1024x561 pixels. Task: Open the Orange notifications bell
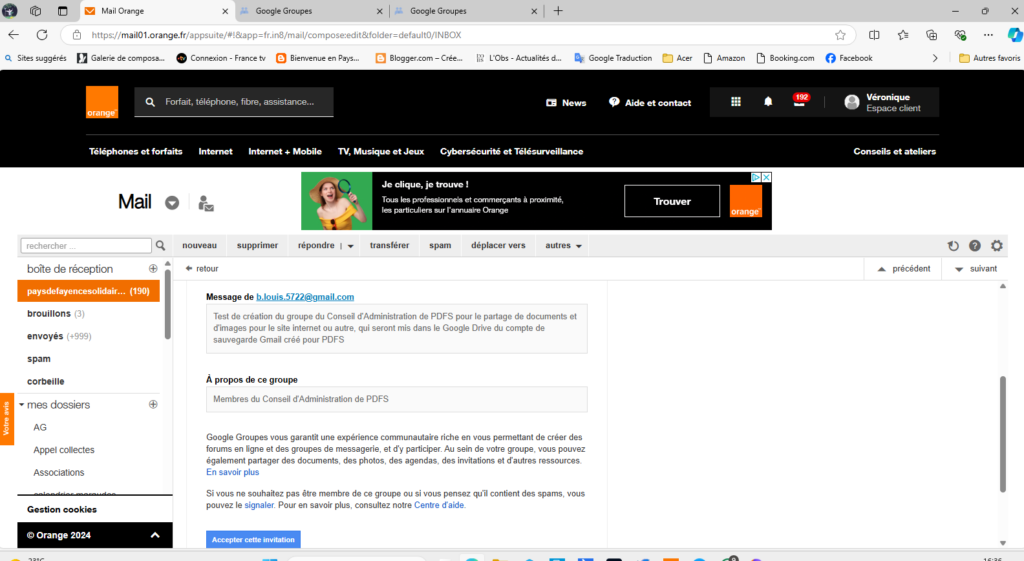(768, 102)
